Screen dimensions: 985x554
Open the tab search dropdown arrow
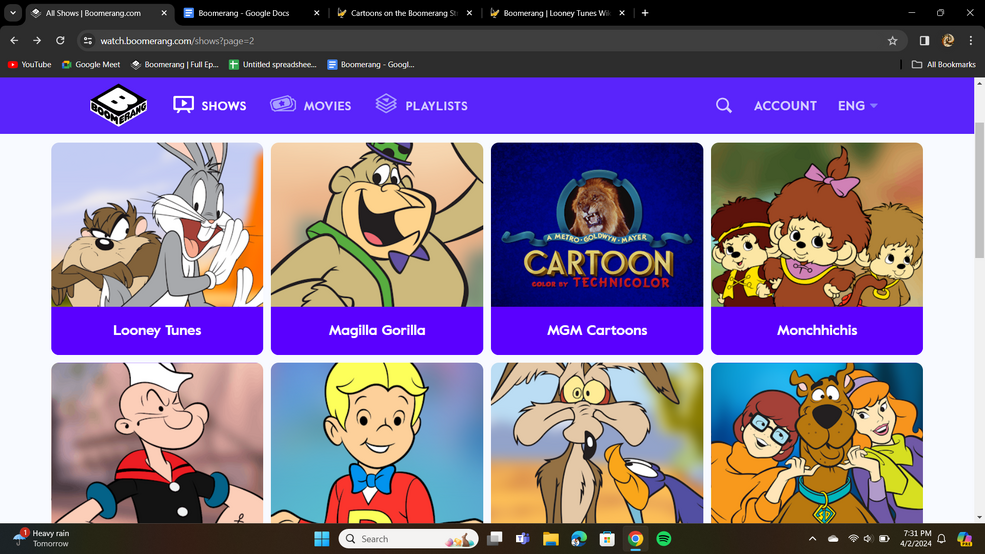click(x=13, y=13)
